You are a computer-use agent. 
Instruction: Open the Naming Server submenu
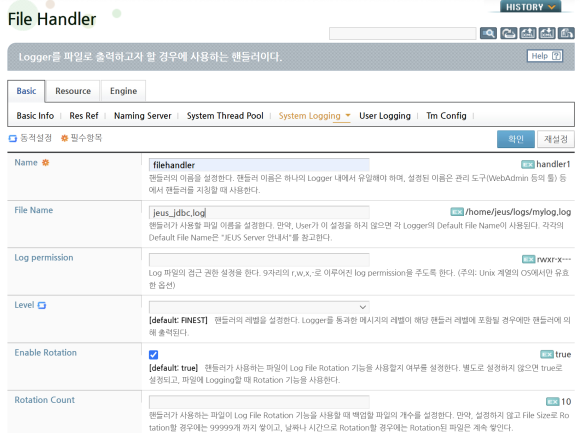click(x=142, y=116)
